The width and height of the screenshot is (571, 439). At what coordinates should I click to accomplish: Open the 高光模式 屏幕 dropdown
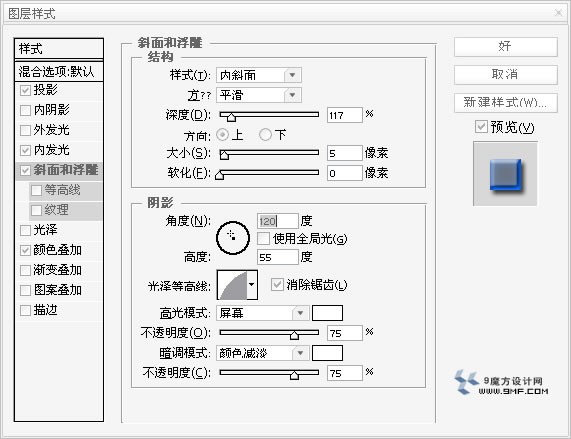coord(263,313)
